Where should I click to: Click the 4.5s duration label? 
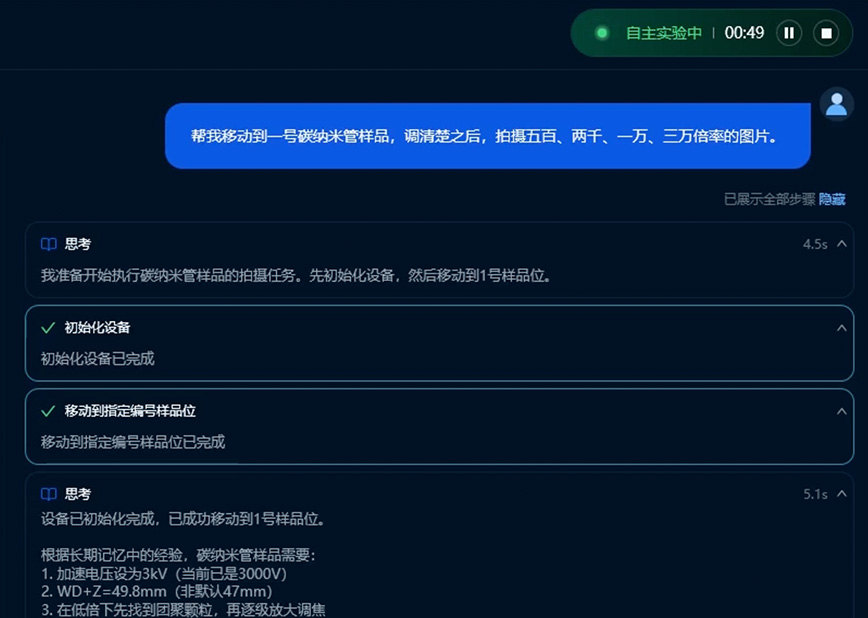point(815,244)
